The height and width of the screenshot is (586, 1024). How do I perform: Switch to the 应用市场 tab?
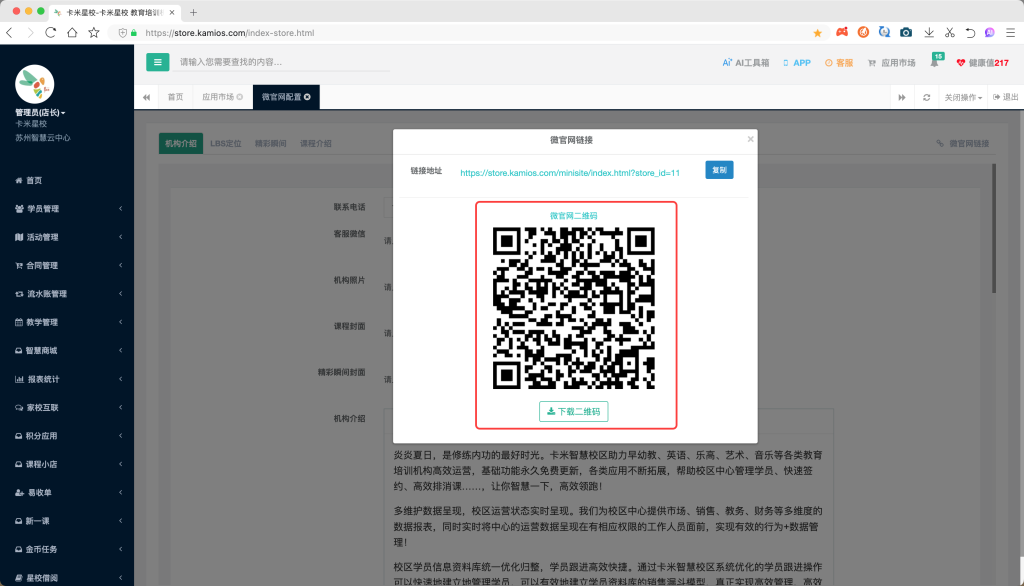point(218,97)
